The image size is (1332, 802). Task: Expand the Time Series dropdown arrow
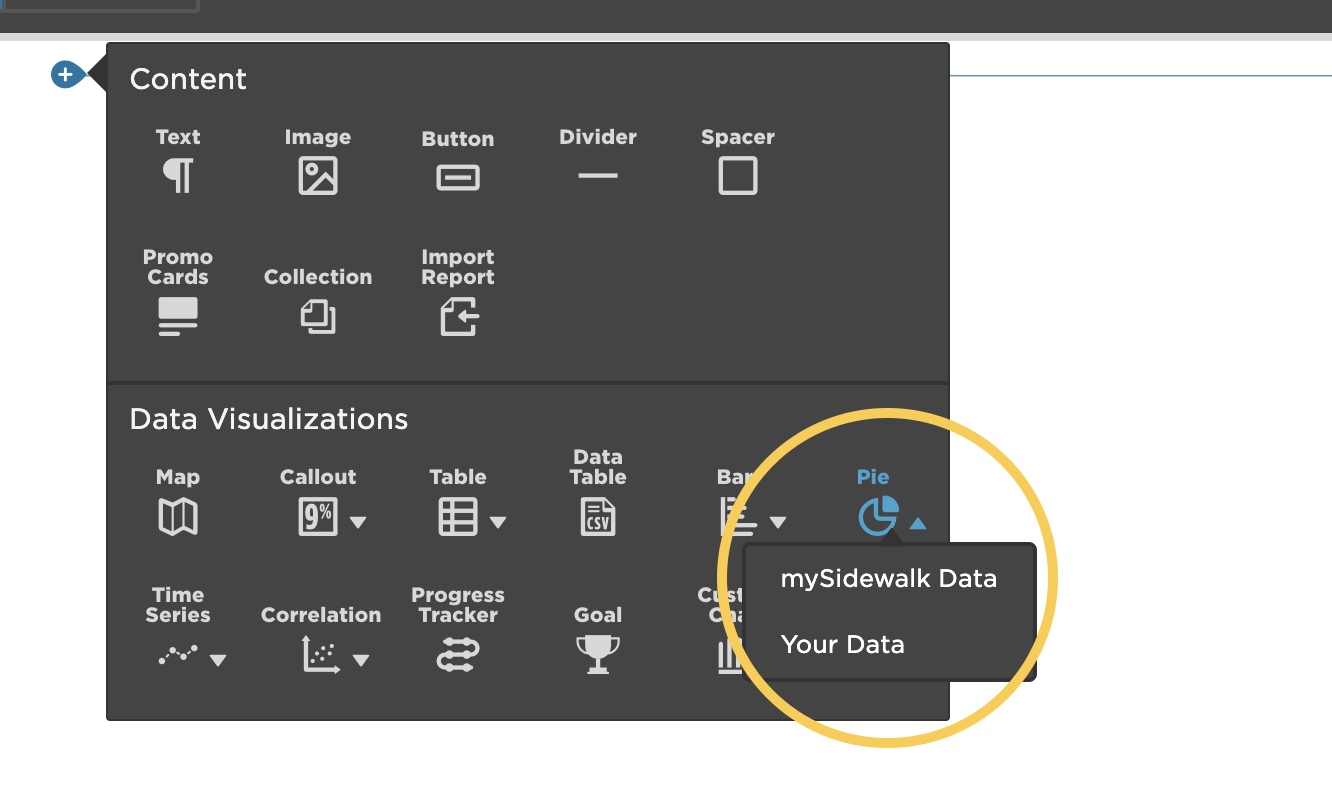point(217,660)
